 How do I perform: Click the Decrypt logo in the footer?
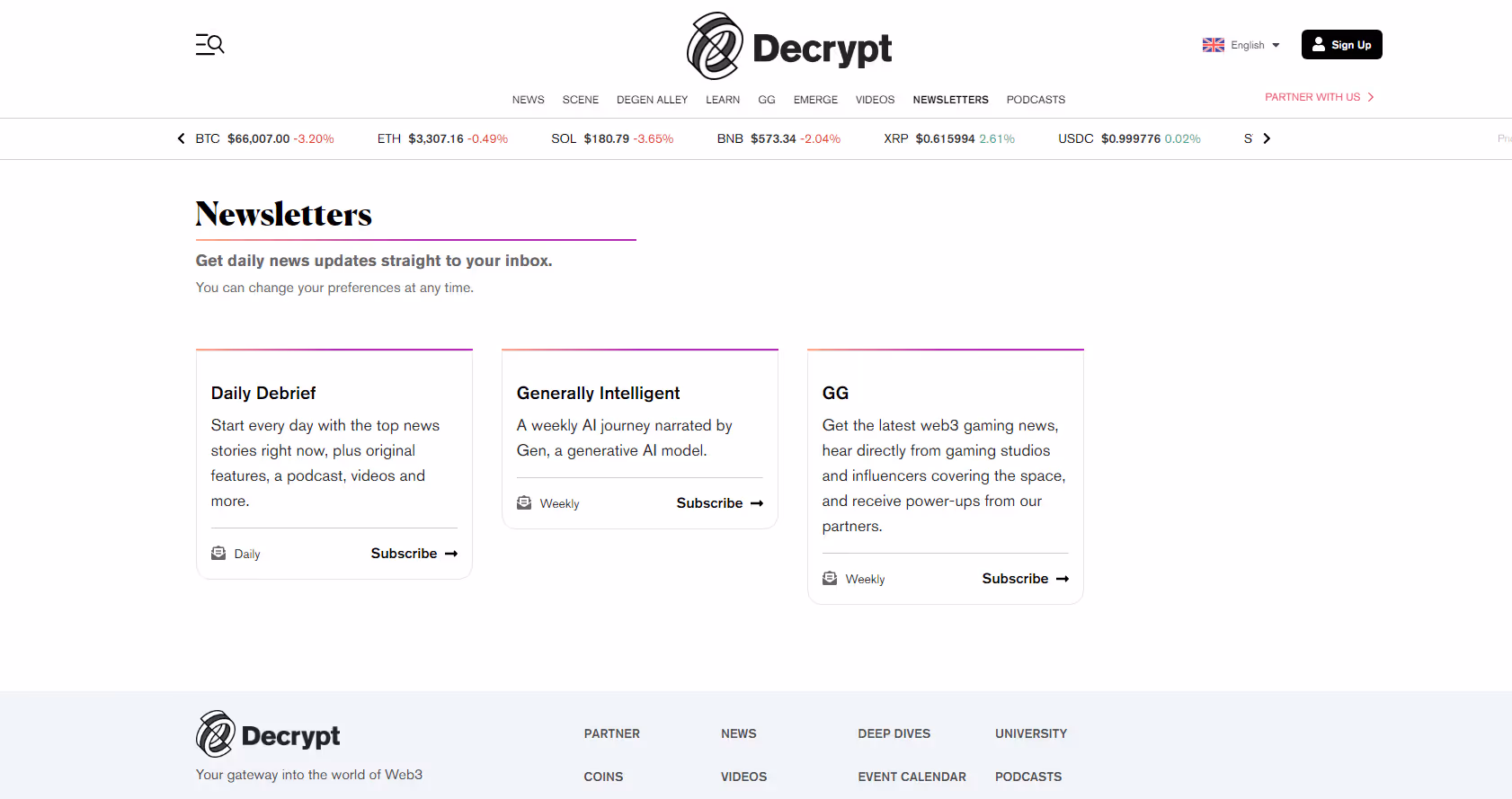(268, 734)
